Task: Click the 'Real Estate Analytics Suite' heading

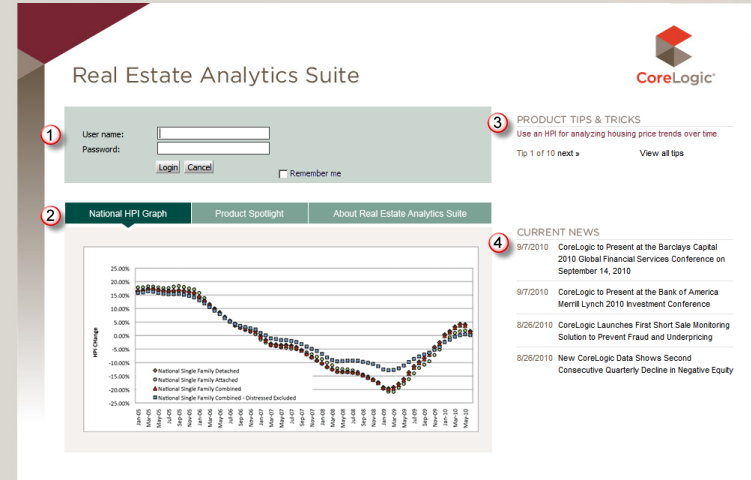Action: pyautogui.click(x=216, y=76)
